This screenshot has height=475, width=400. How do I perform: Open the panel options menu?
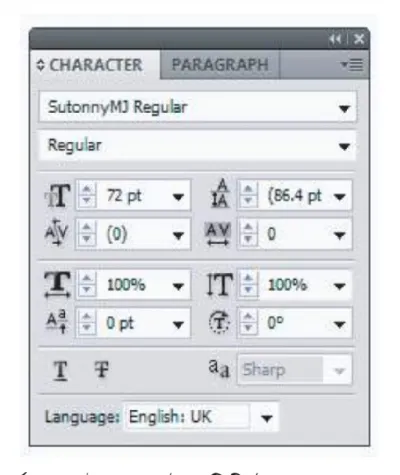click(x=352, y=65)
